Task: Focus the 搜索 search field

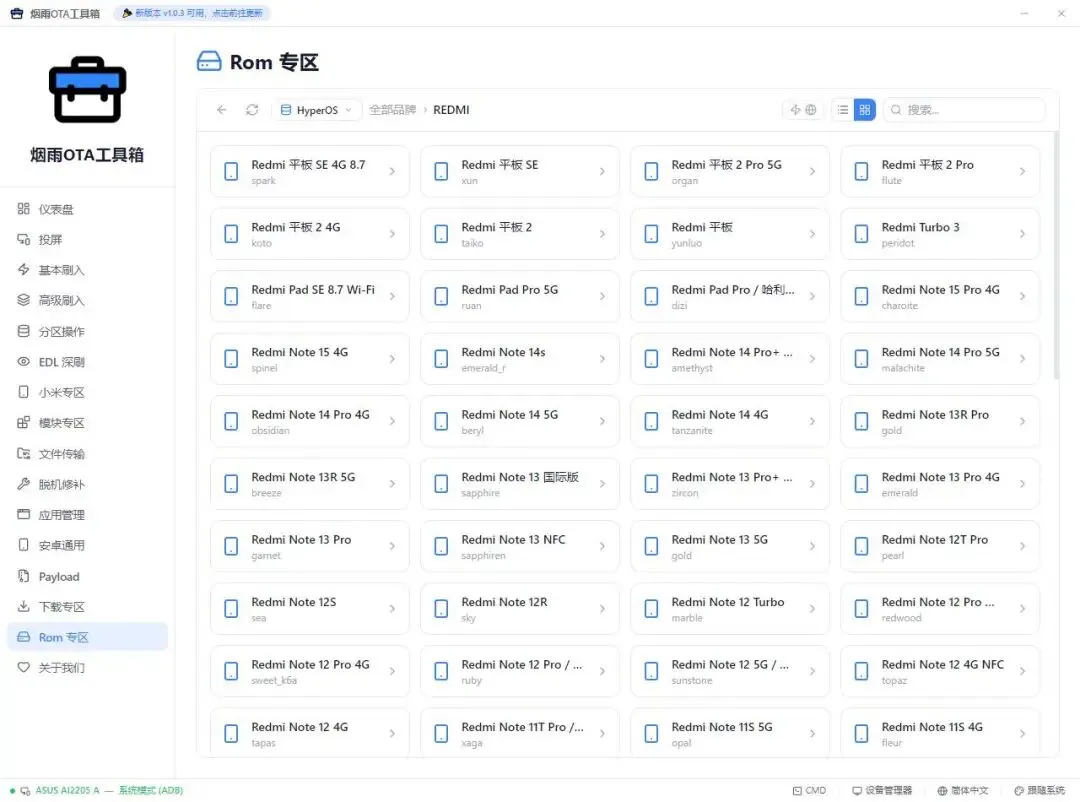Action: point(964,110)
